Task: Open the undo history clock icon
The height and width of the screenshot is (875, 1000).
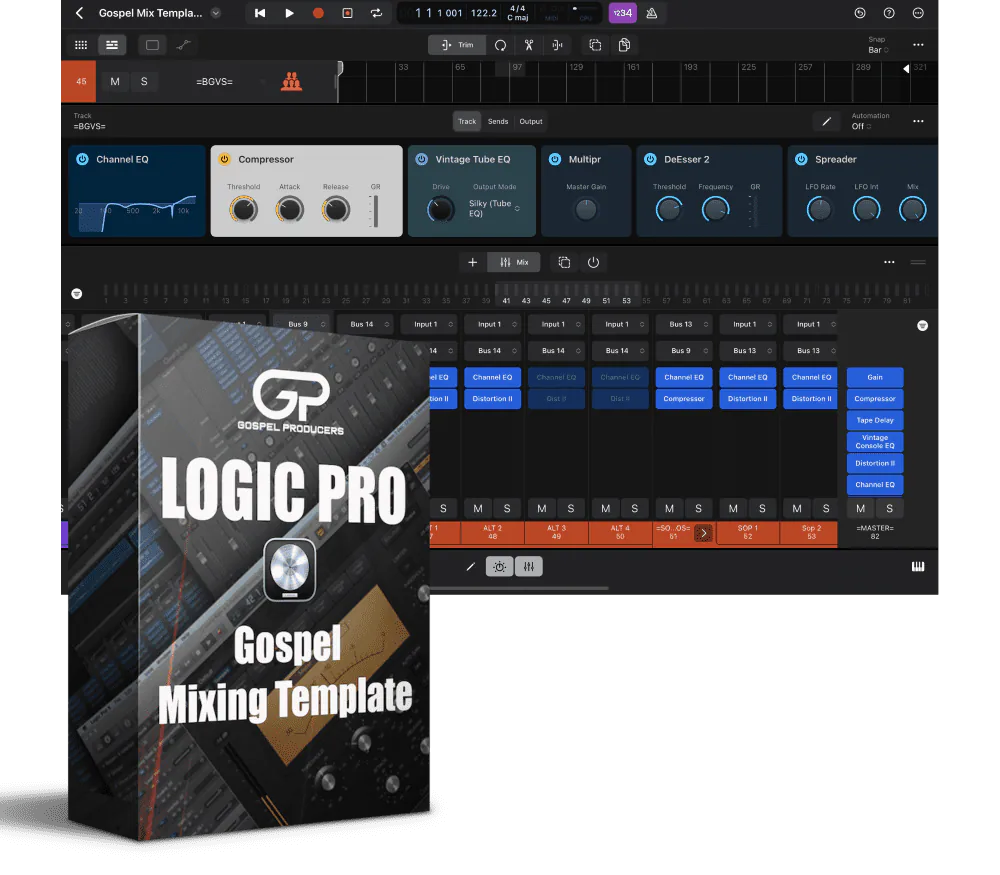Action: pos(860,13)
